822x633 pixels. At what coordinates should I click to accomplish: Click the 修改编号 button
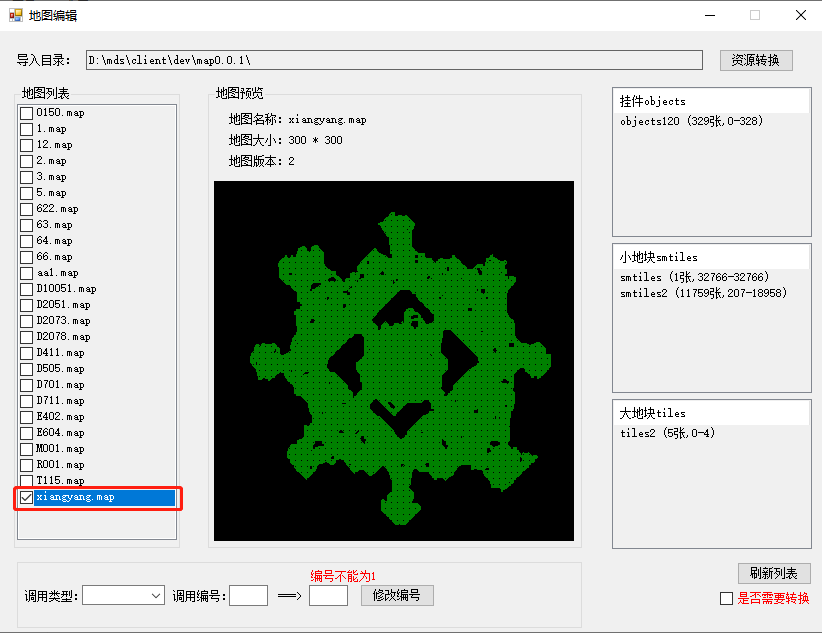coord(397,596)
